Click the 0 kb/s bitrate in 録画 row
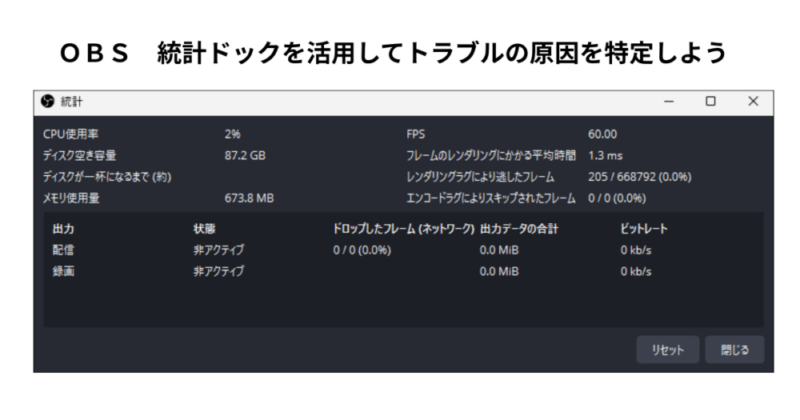The width and height of the screenshot is (800, 420). point(636,271)
